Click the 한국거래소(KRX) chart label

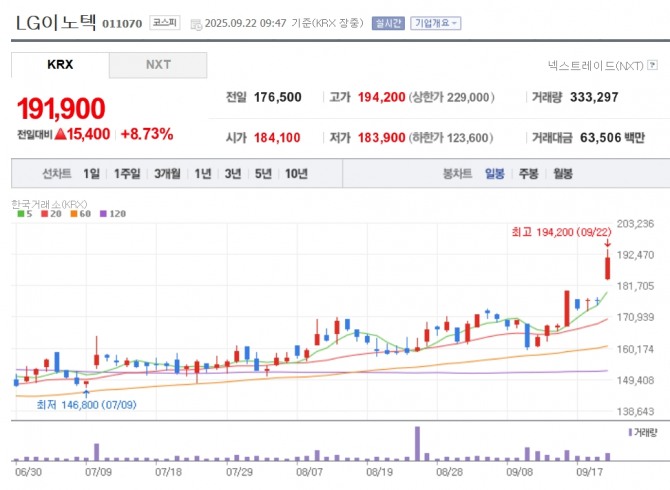point(49,204)
